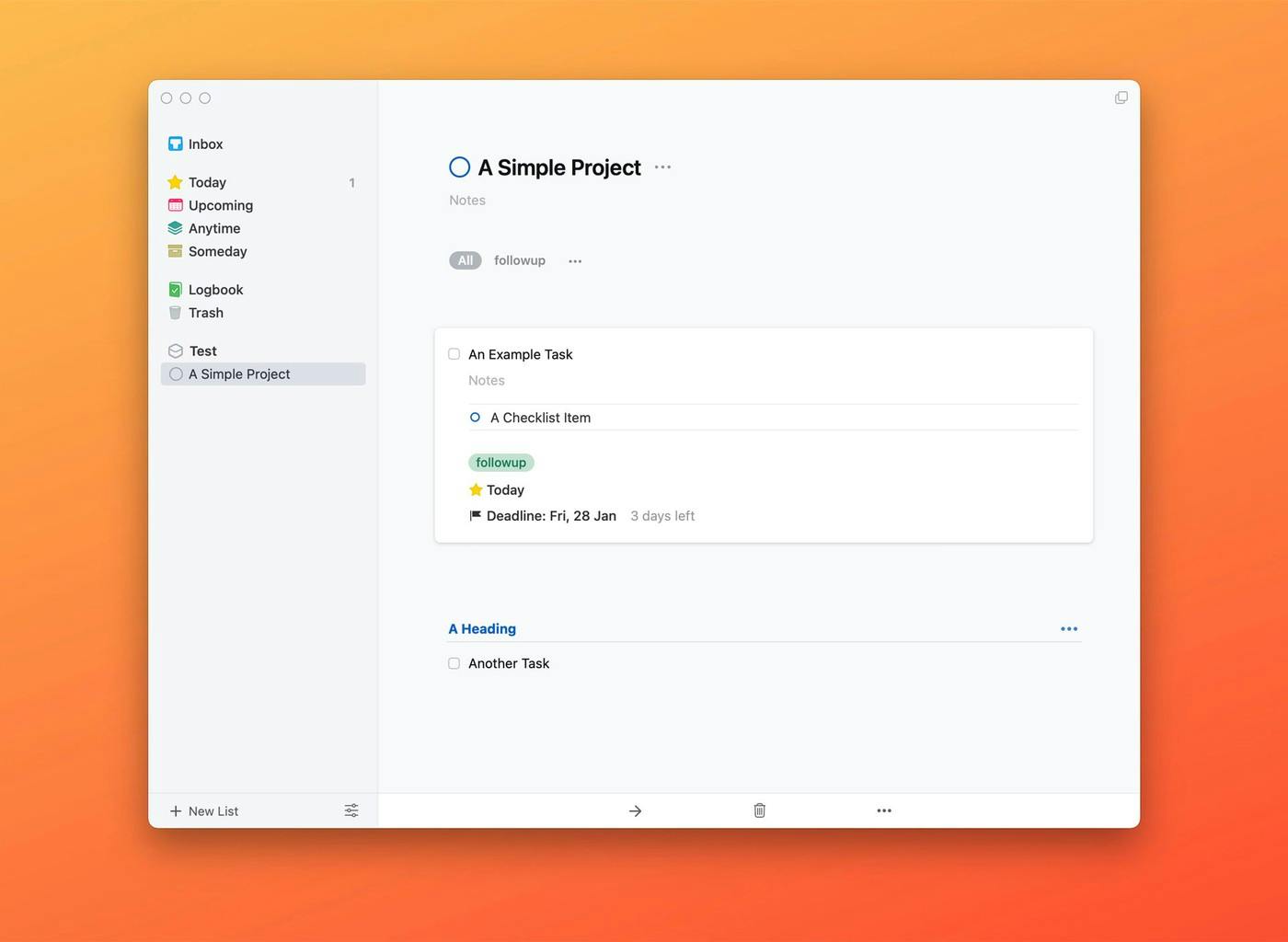1288x942 pixels.
Task: Click the Another Task title
Action: 509,663
